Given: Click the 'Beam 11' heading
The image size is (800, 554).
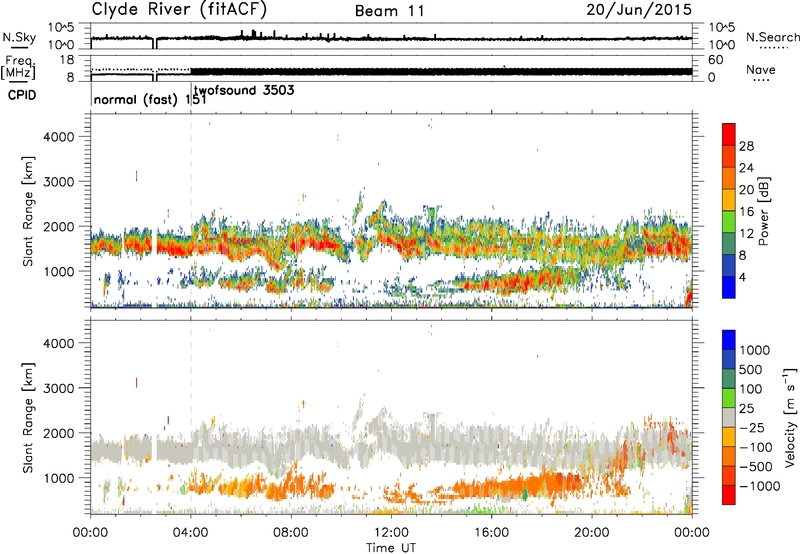Looking at the screenshot, I should click(x=390, y=11).
